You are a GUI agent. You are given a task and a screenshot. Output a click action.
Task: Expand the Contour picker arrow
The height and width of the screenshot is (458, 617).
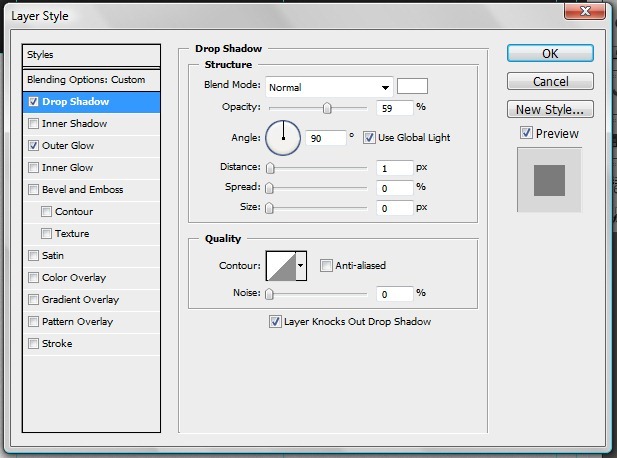[301, 266]
